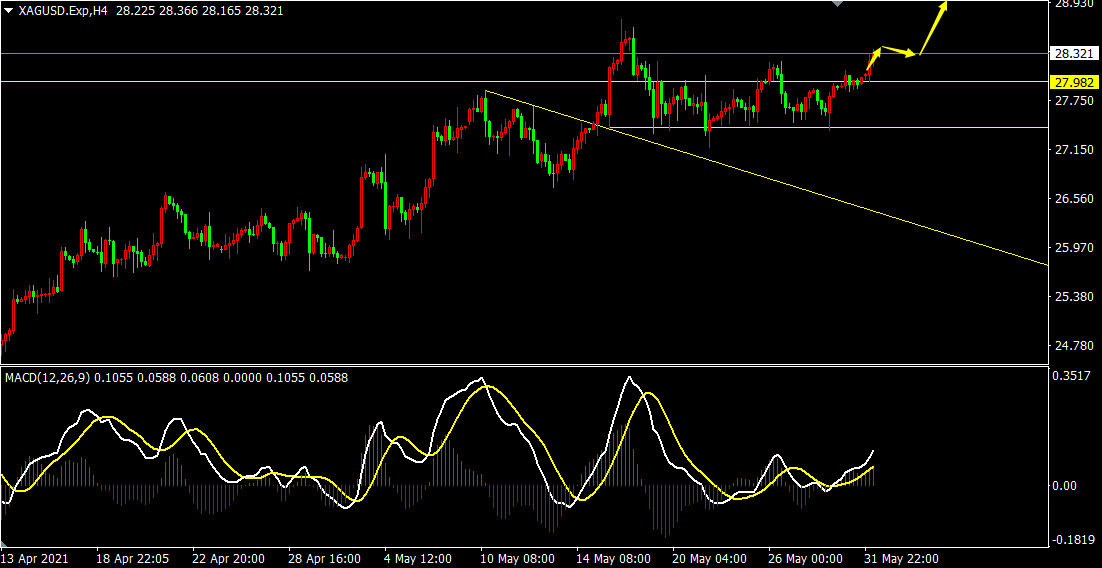Open the dropdown triangle beside XAGUSD.Exp,H4
Image resolution: width=1102 pixels, height=568 pixels.
[x=9, y=10]
